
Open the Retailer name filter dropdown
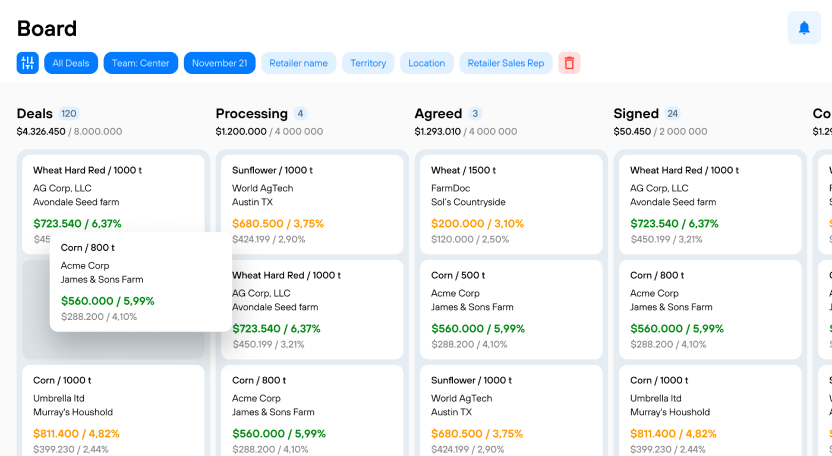coord(299,63)
